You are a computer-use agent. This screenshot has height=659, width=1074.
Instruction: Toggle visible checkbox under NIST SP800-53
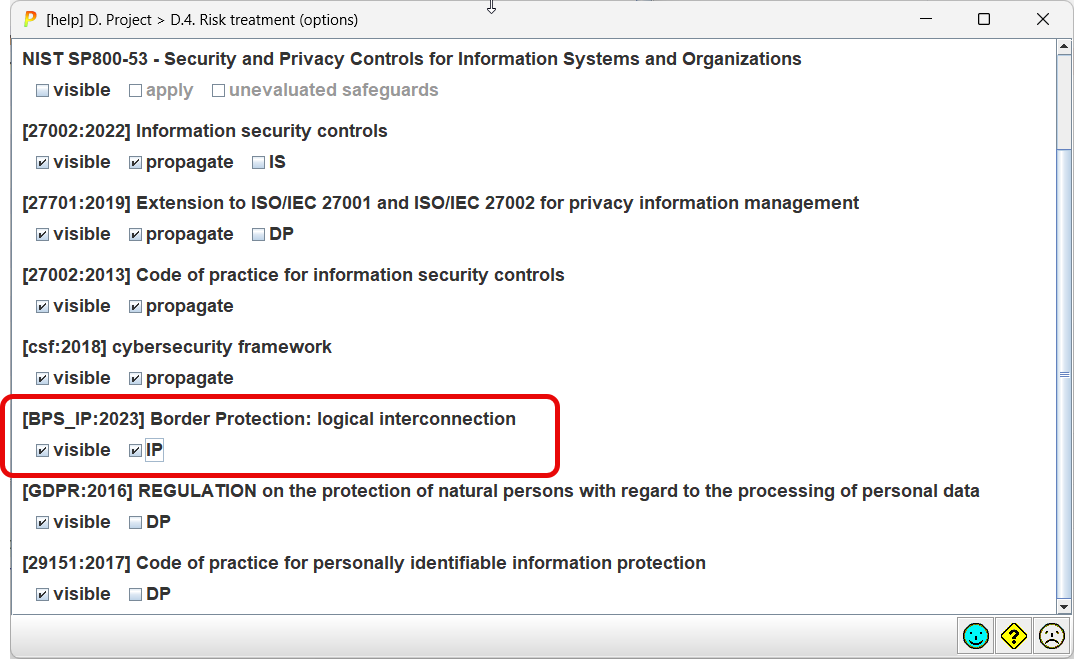(x=42, y=91)
